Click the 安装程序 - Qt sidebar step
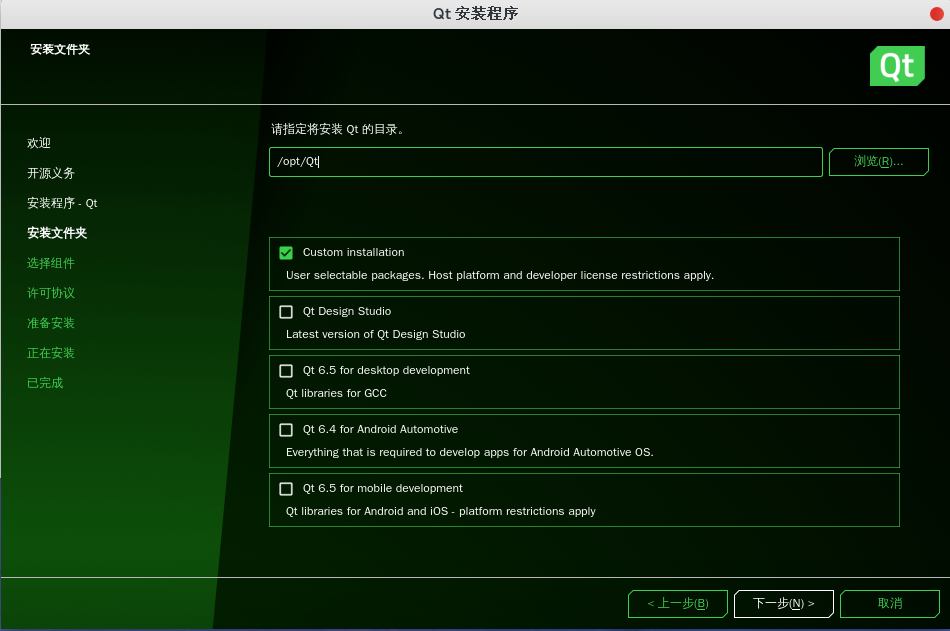The image size is (950, 631). pyautogui.click(x=62, y=203)
